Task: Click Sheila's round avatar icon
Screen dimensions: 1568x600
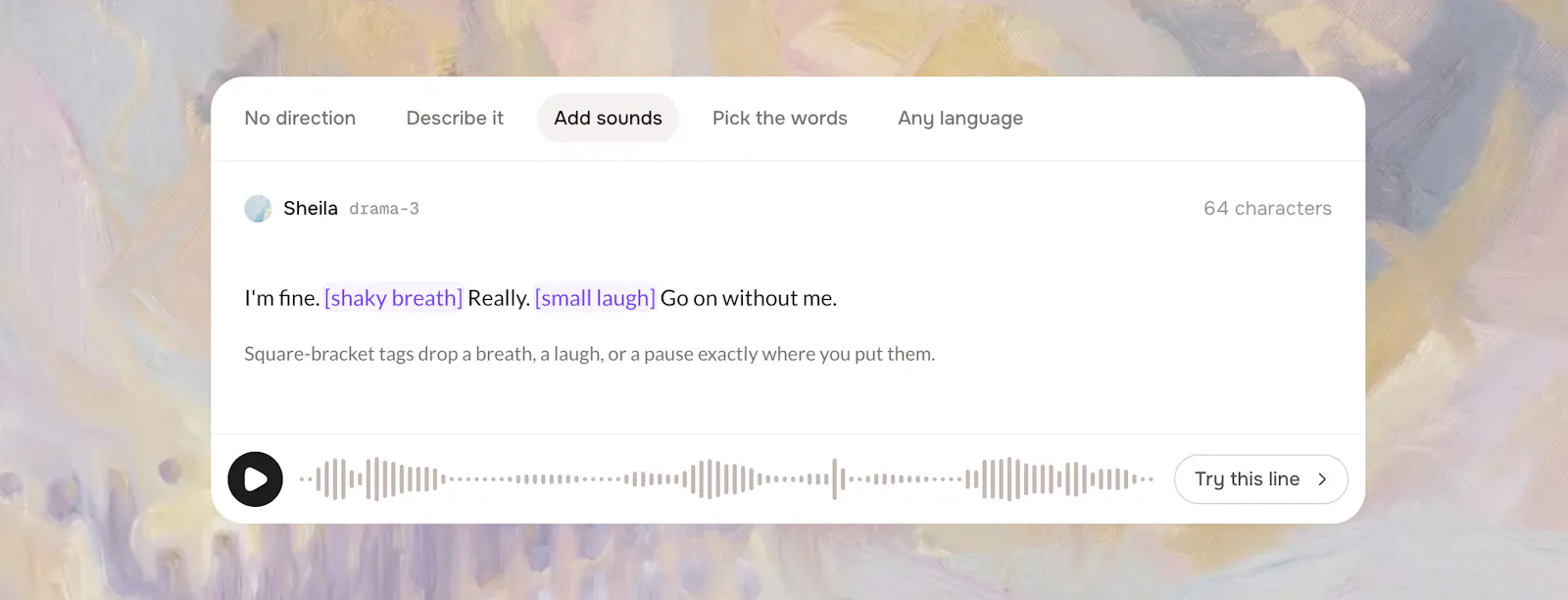Action: 258,209
